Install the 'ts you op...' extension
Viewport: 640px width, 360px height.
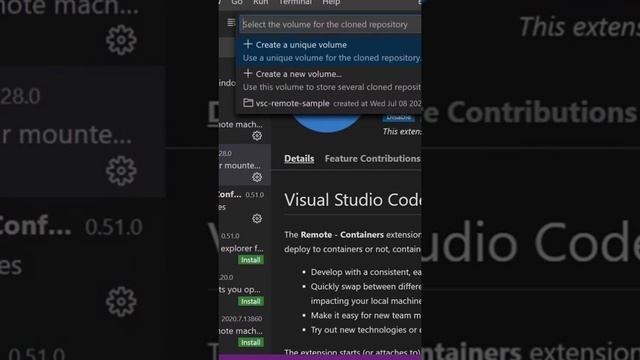point(251,301)
